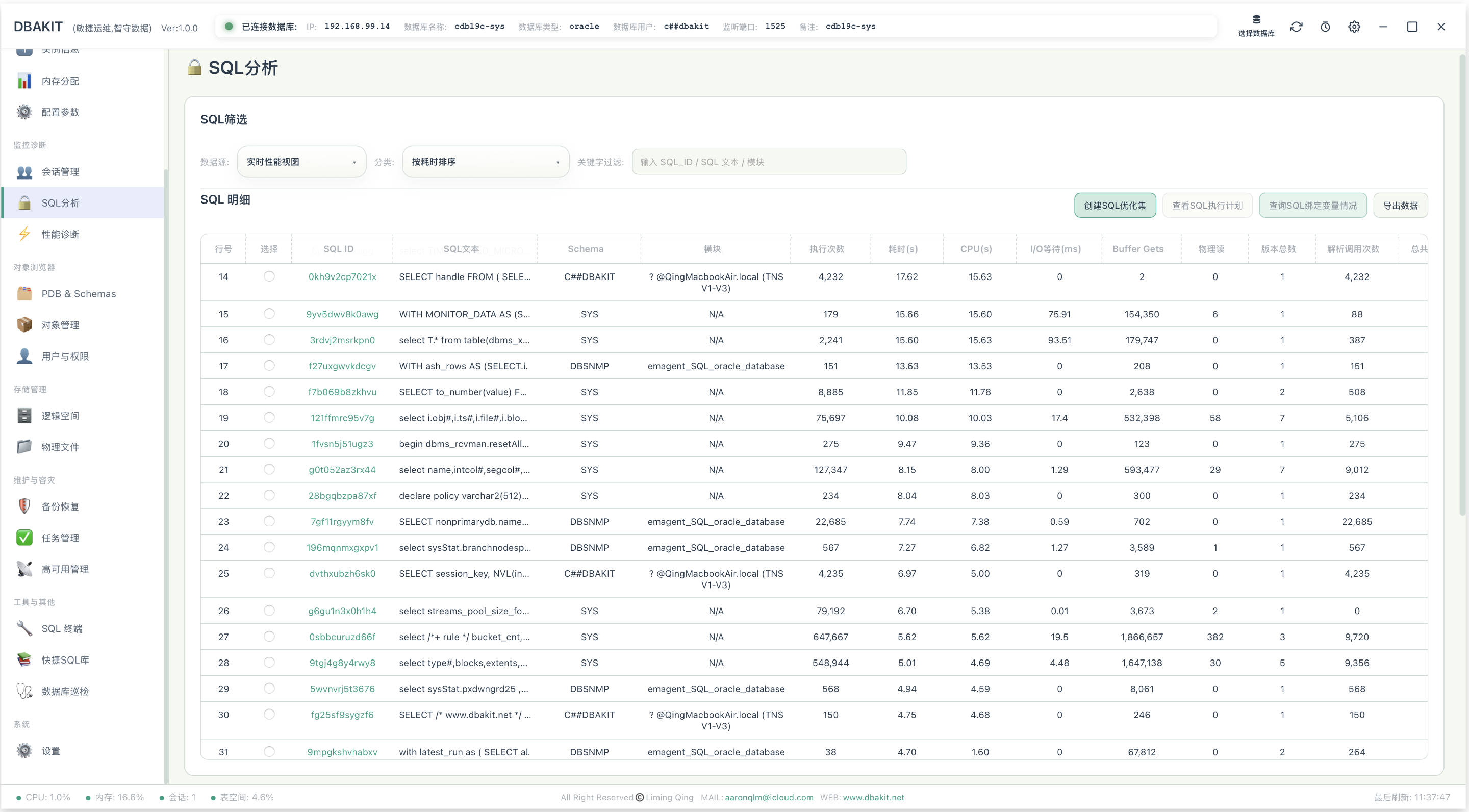
Task: Open the 任务管理 checkmark icon
Action: click(x=24, y=538)
